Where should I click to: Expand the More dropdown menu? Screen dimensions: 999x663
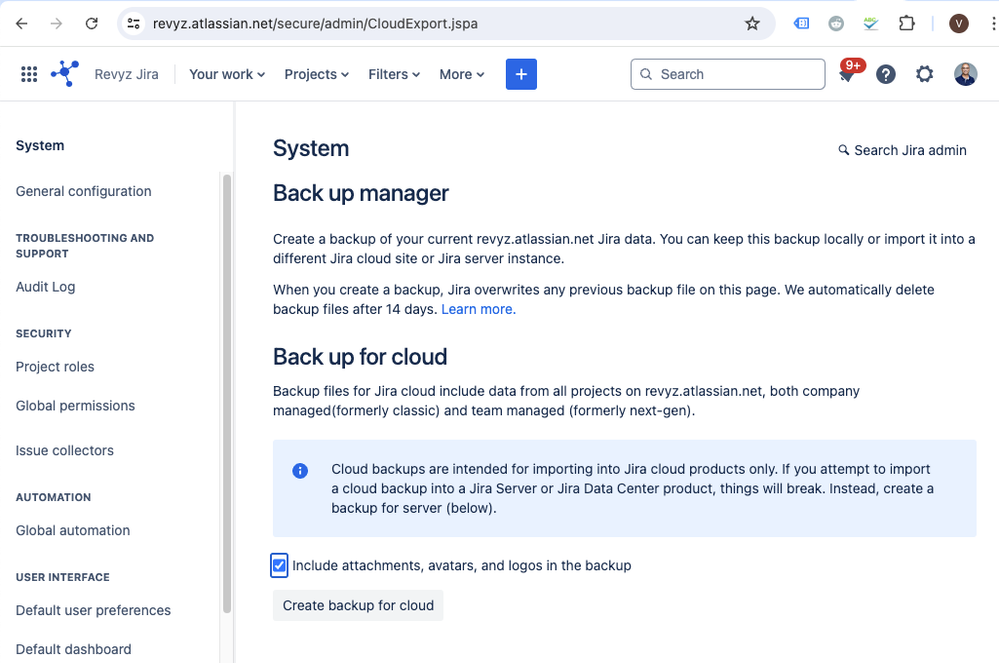(x=462, y=74)
